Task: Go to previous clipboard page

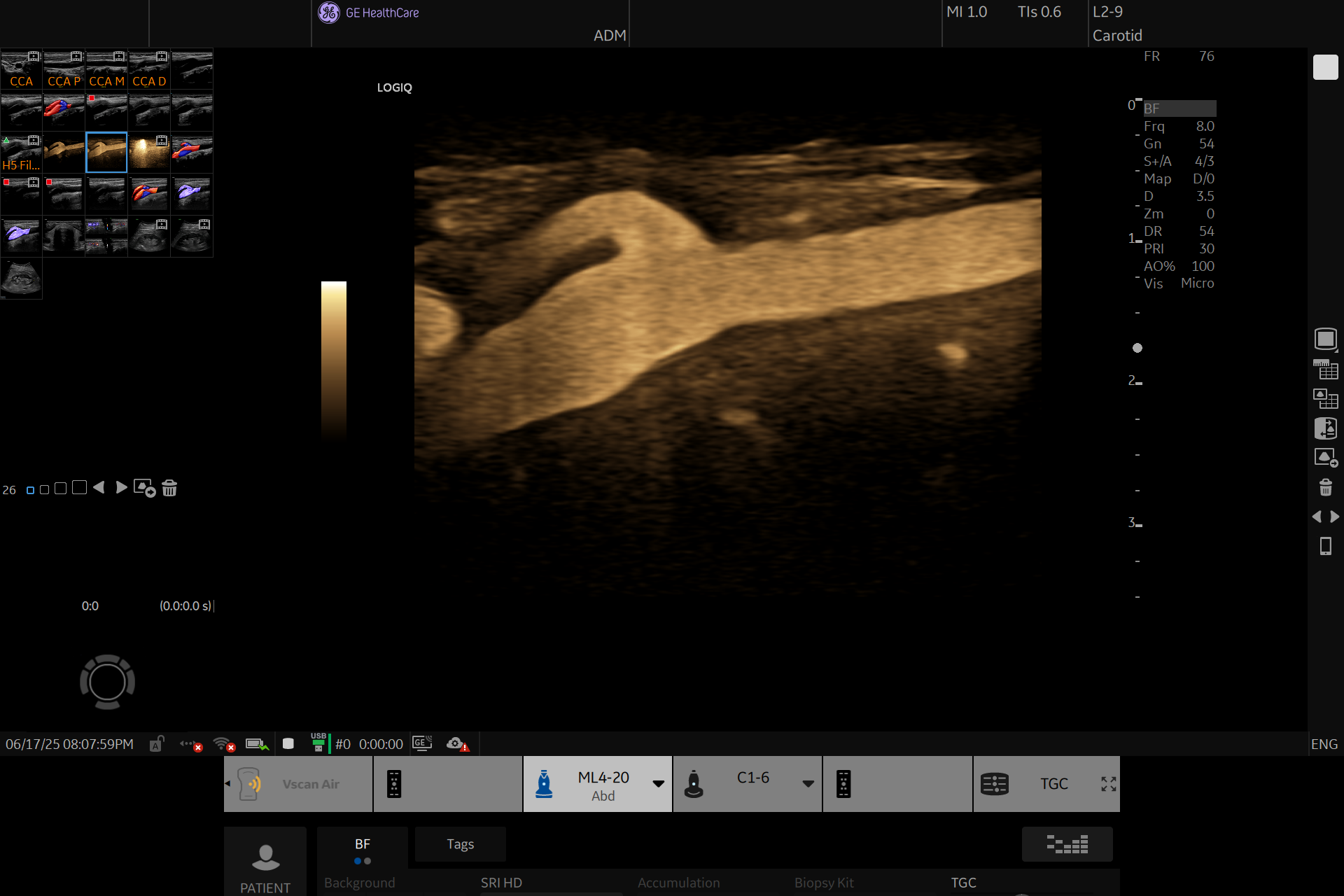Action: point(99,487)
